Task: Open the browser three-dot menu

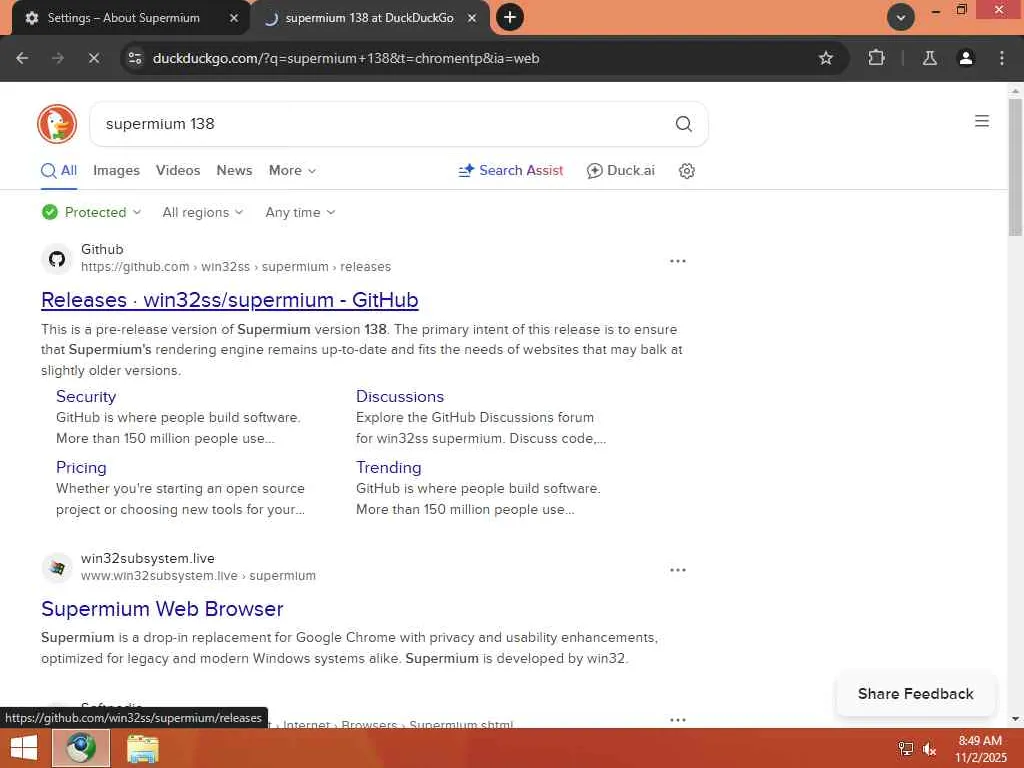Action: point(1002,58)
